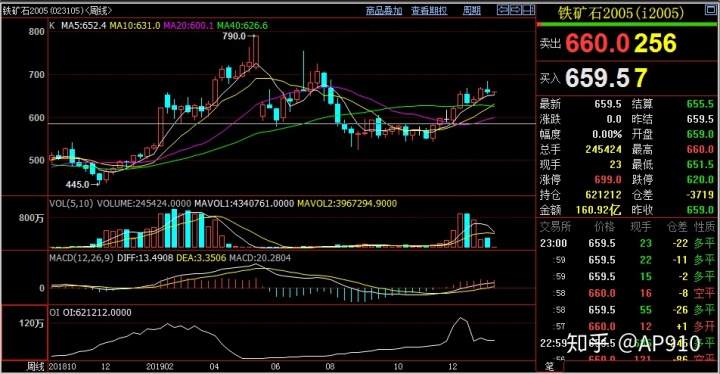Click the OI:621212.0000 indicator label
Image resolution: width=720 pixels, height=374 pixels.
coord(97,312)
